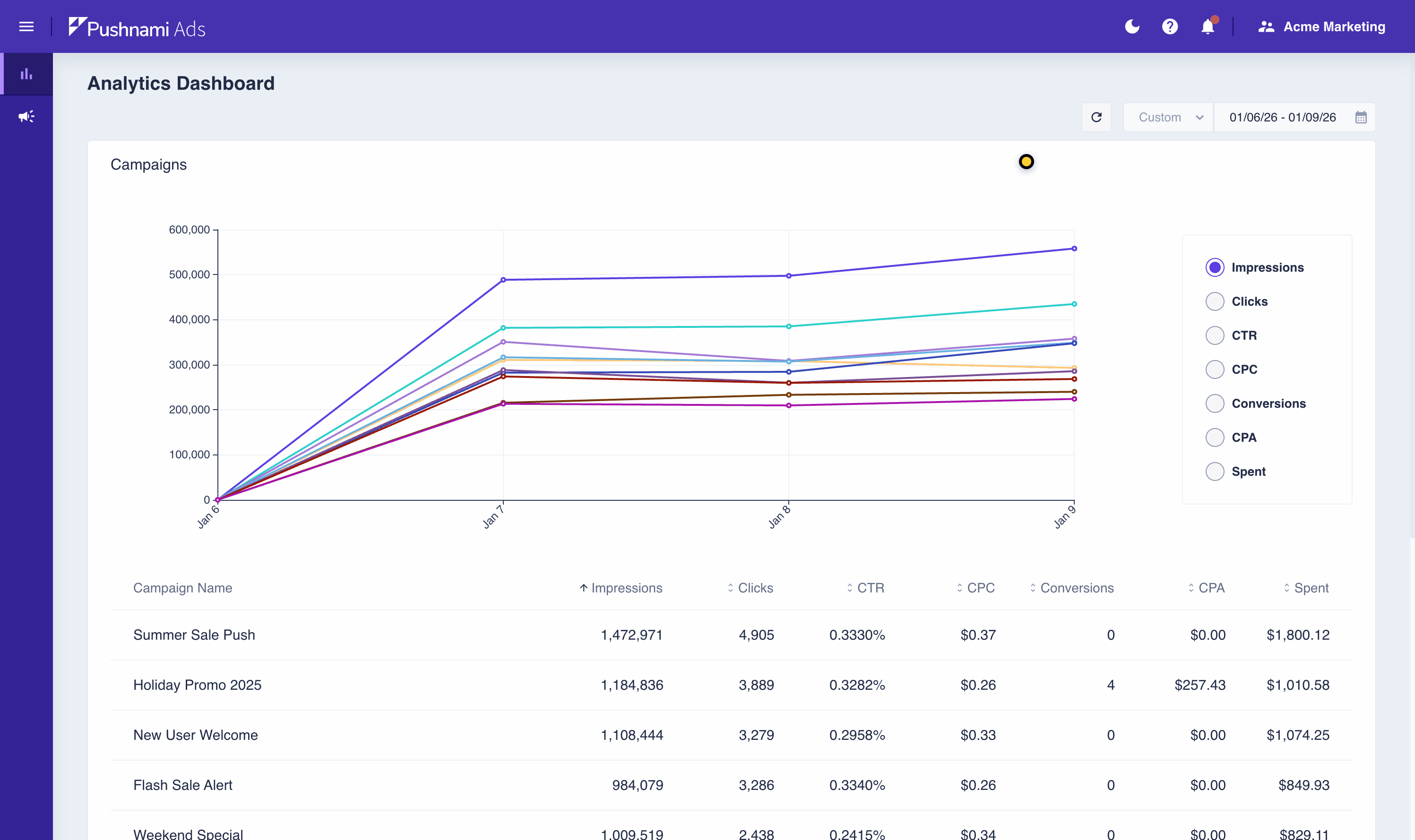Open the calendar date picker icon
1415x840 pixels.
point(1361,117)
